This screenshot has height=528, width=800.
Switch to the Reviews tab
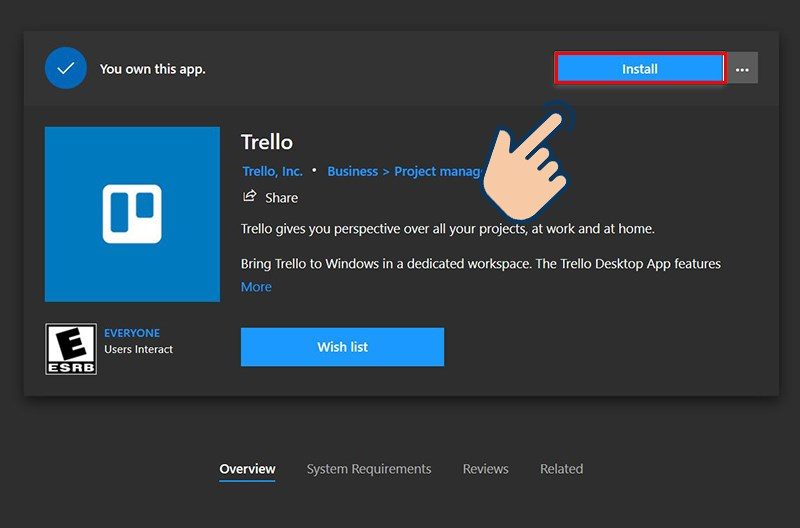click(x=485, y=468)
